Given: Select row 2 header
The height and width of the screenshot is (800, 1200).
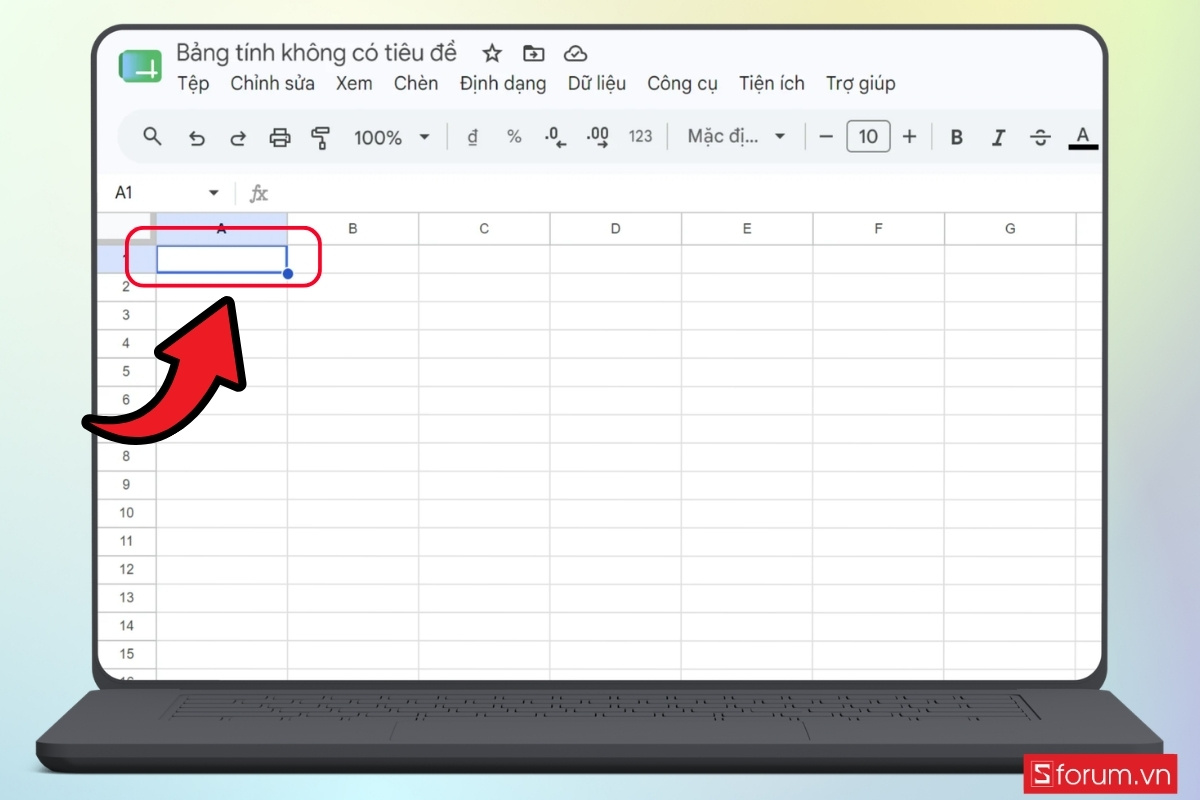Looking at the screenshot, I should (x=126, y=287).
